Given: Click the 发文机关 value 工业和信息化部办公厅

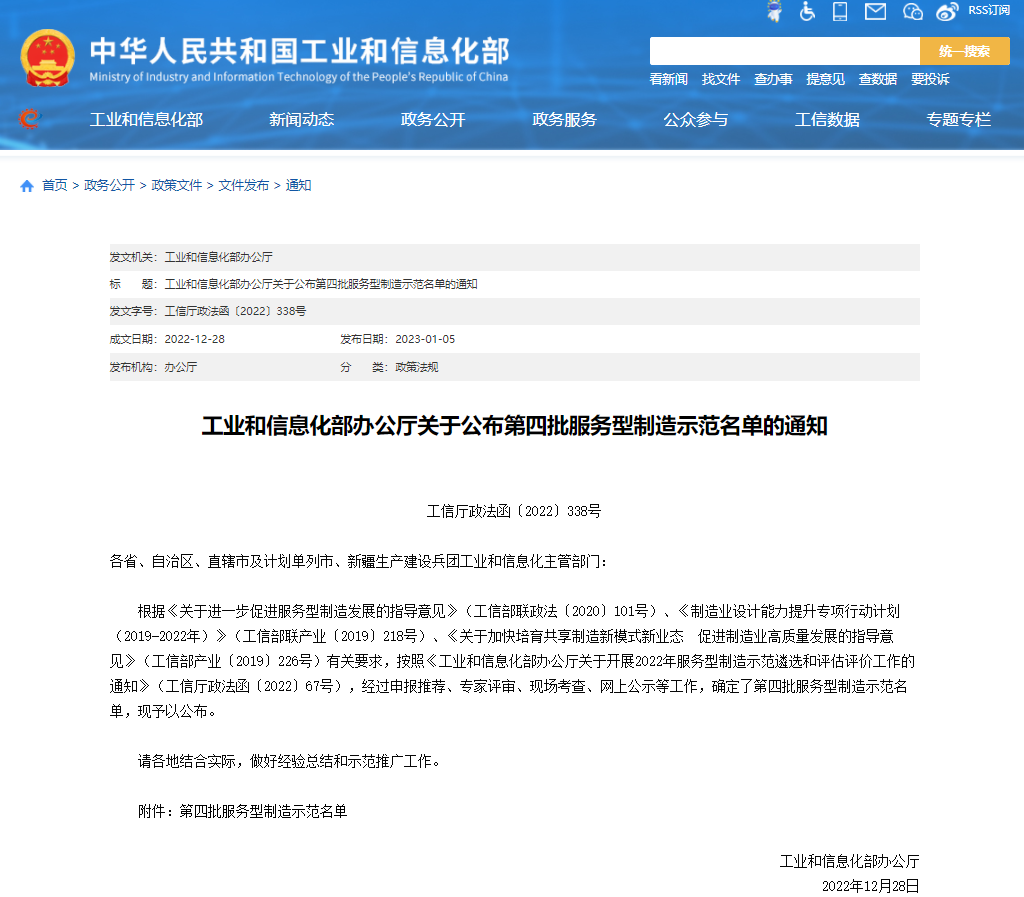Looking at the screenshot, I should pyautogui.click(x=219, y=257).
